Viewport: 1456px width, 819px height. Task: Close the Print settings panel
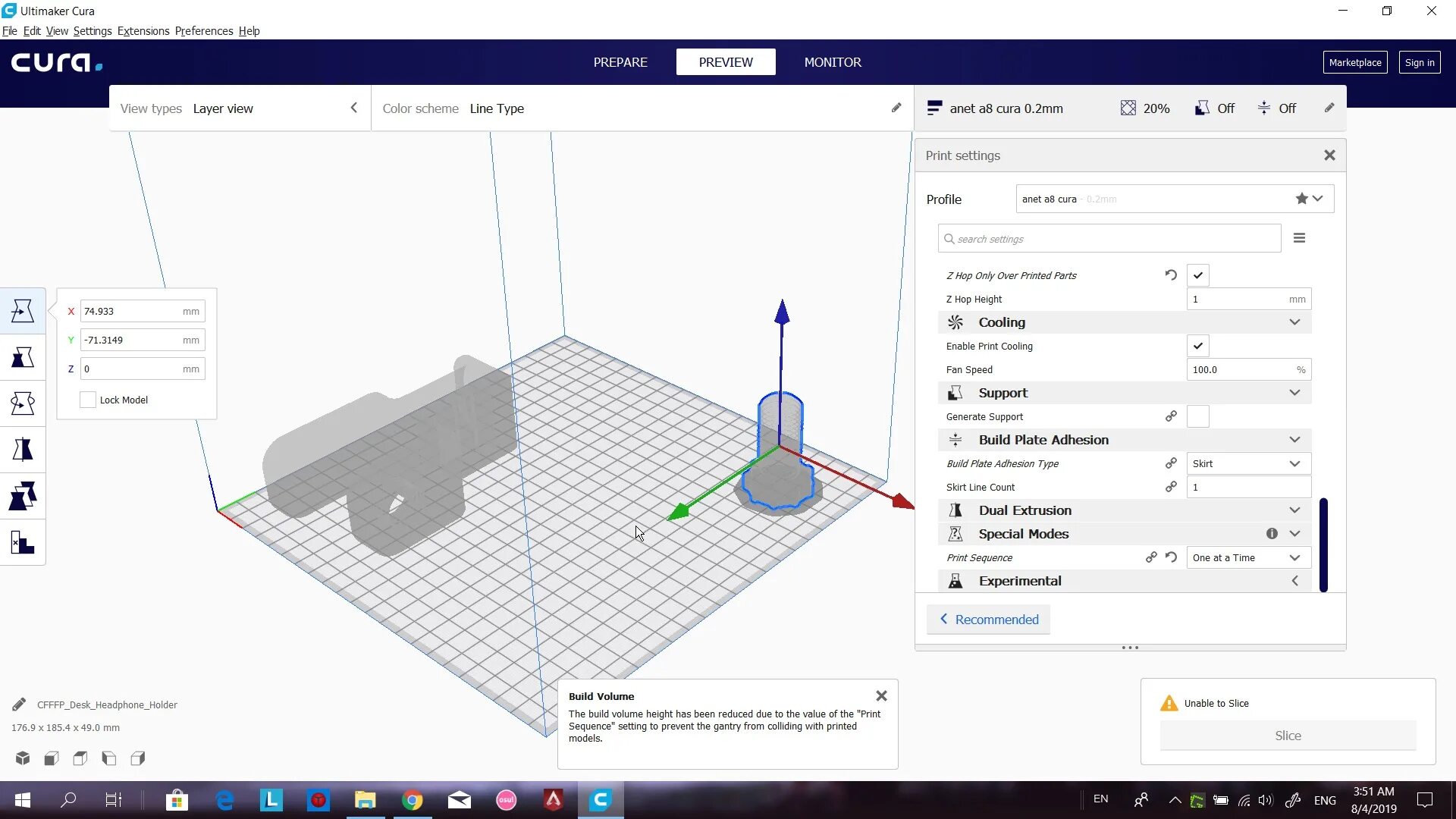(x=1329, y=155)
